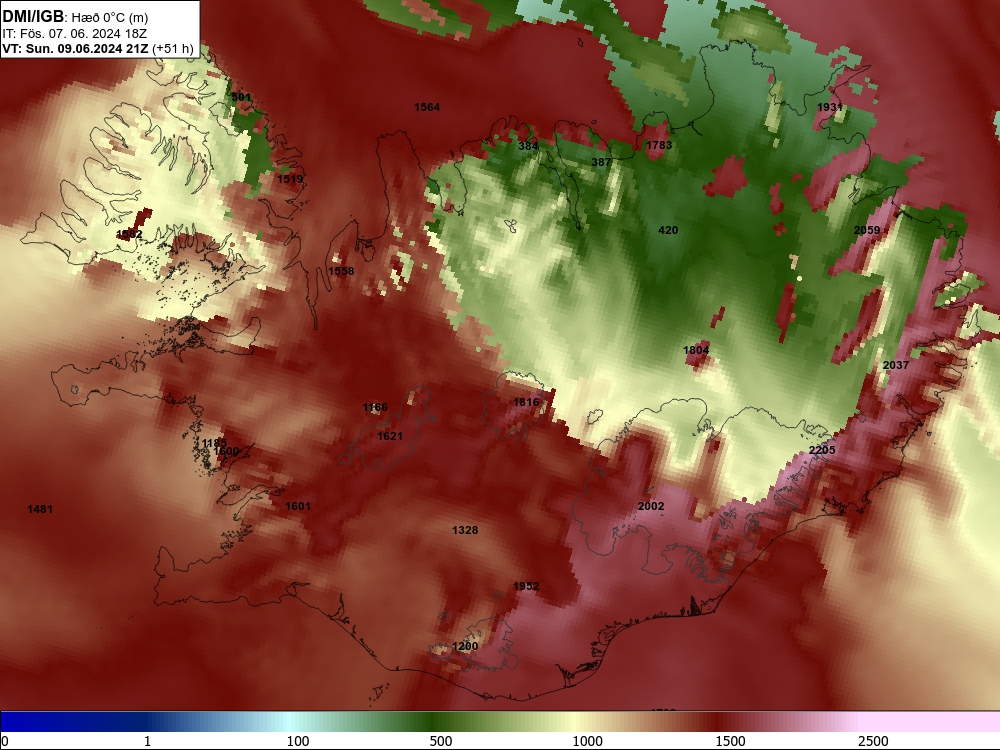Screen dimensions: 1000x750
Task: Click the 100 color scale label
Action: (298, 741)
